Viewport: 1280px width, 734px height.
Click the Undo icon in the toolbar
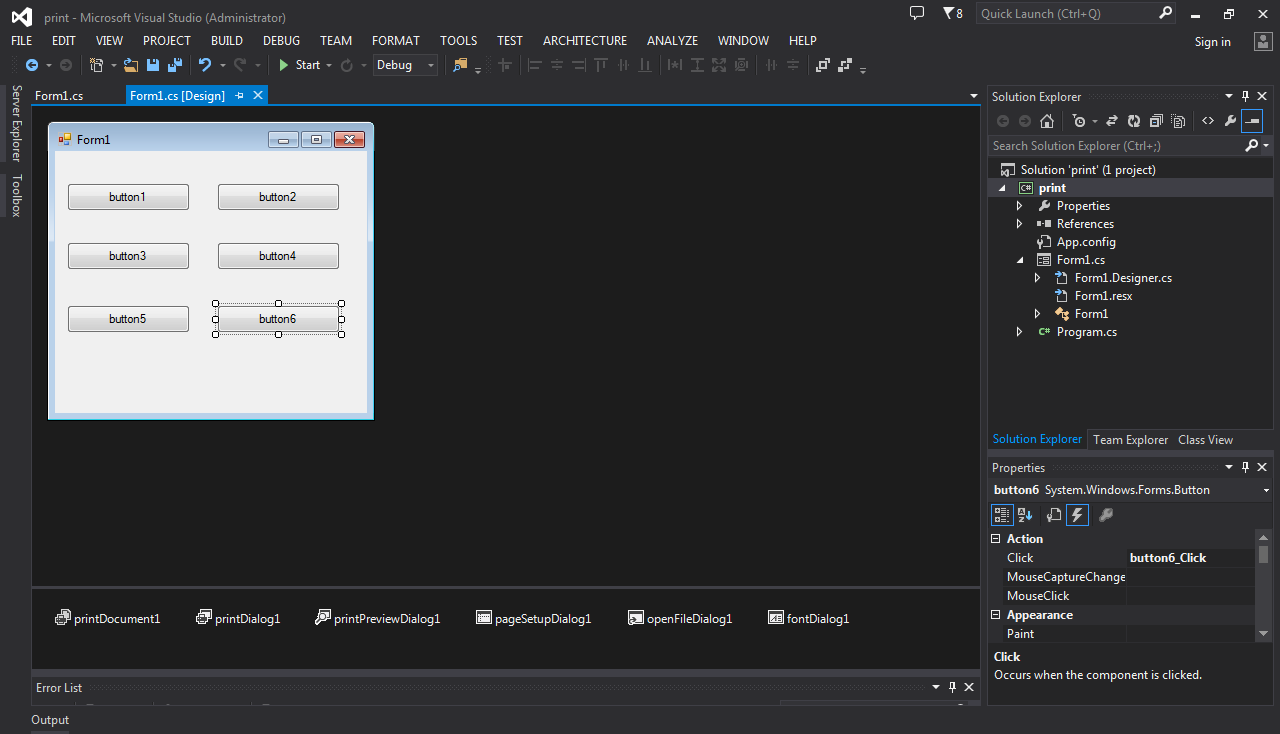(x=205, y=65)
